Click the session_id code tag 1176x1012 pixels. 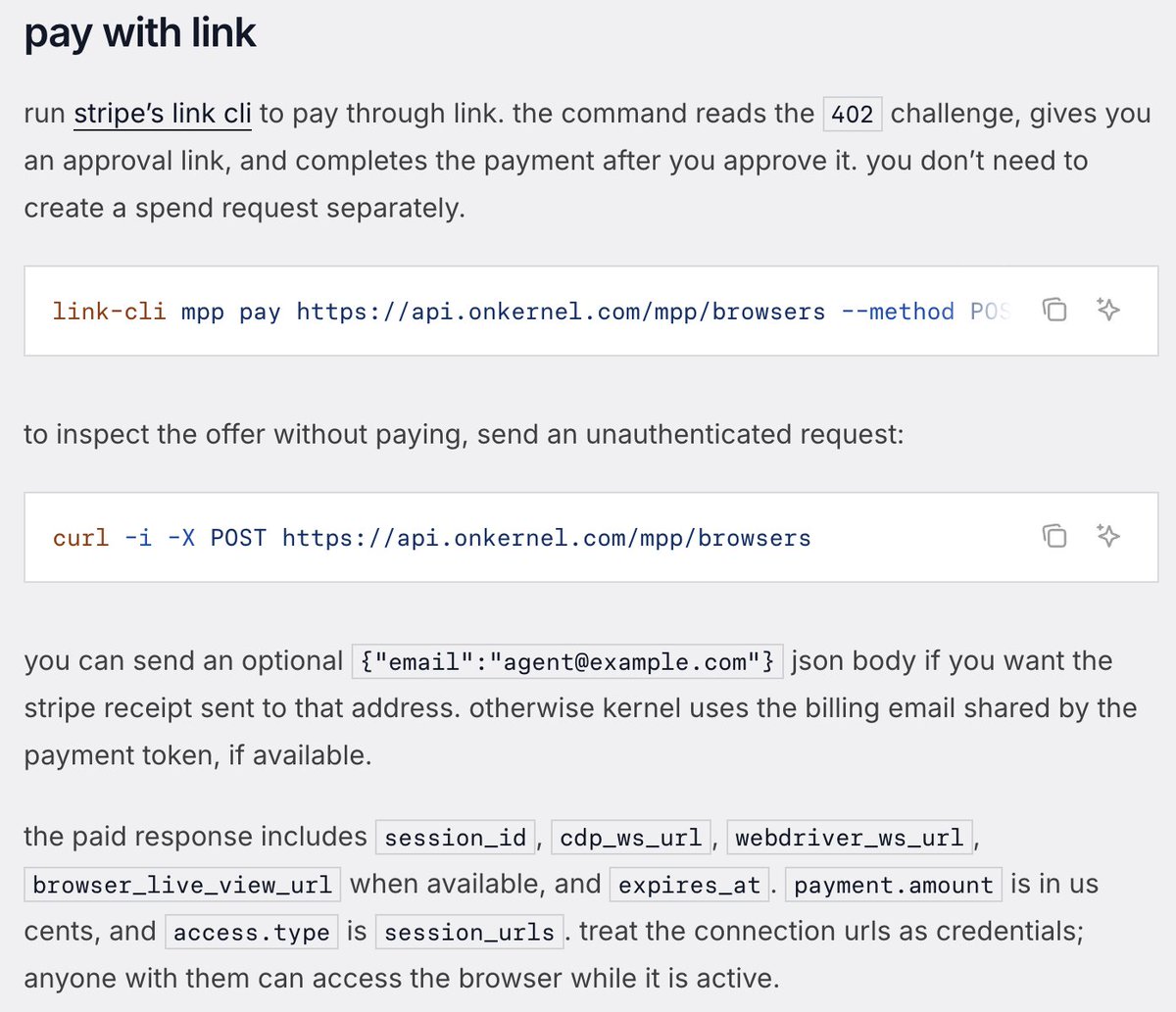456,838
